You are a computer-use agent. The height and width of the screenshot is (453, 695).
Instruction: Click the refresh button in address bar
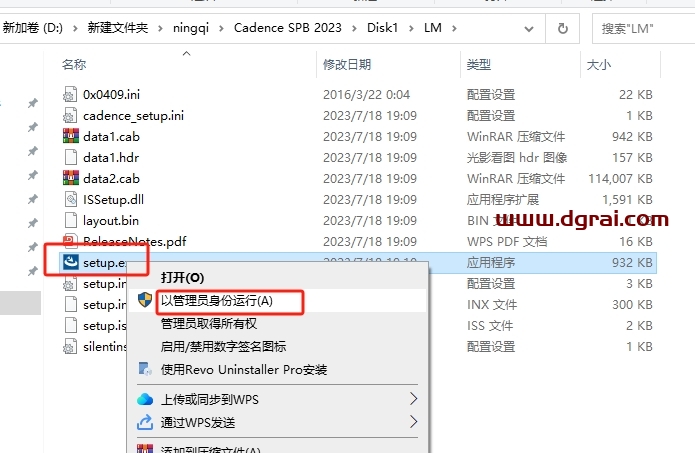pos(562,28)
